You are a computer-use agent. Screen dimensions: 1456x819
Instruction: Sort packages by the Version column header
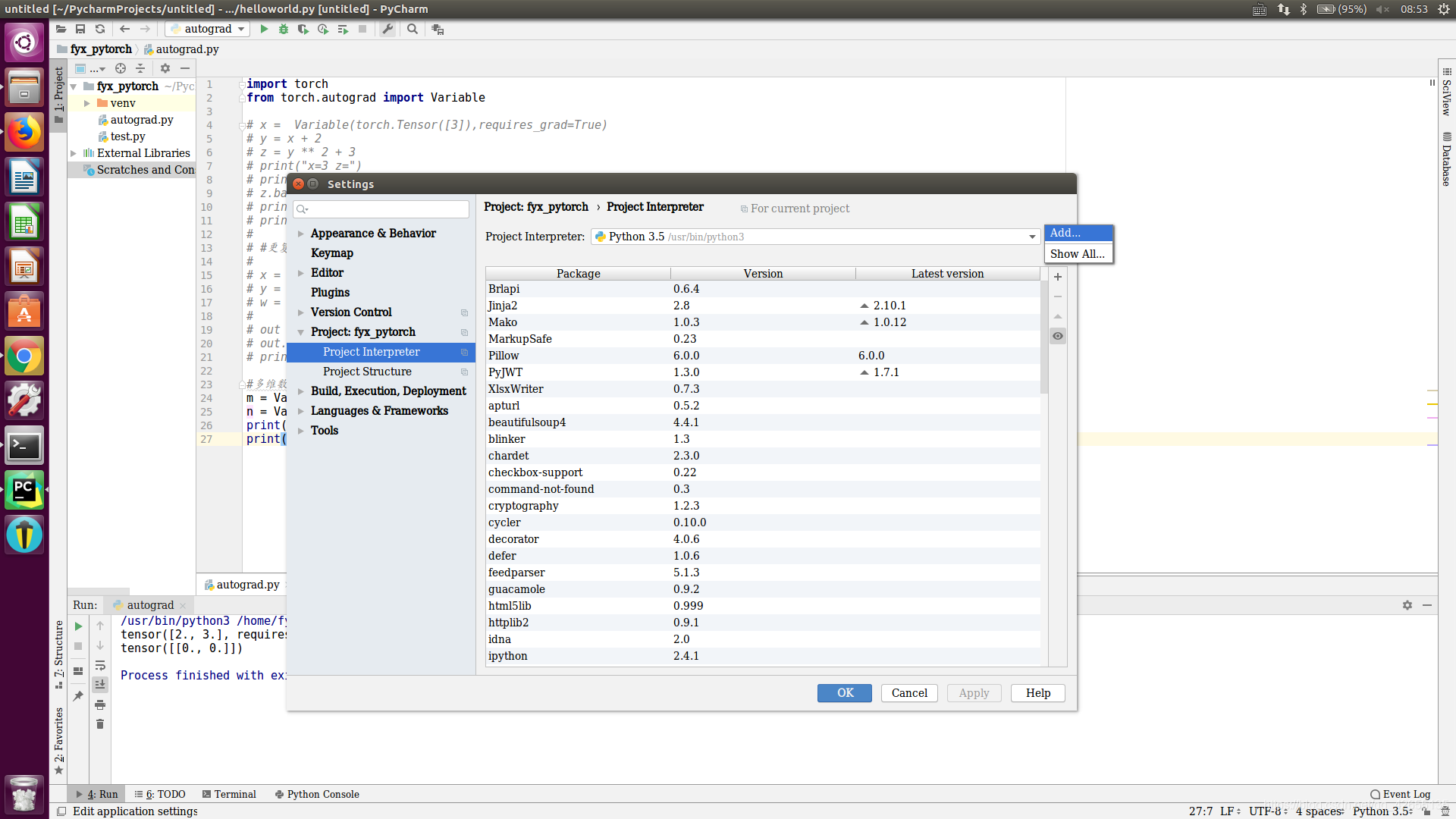pos(763,274)
